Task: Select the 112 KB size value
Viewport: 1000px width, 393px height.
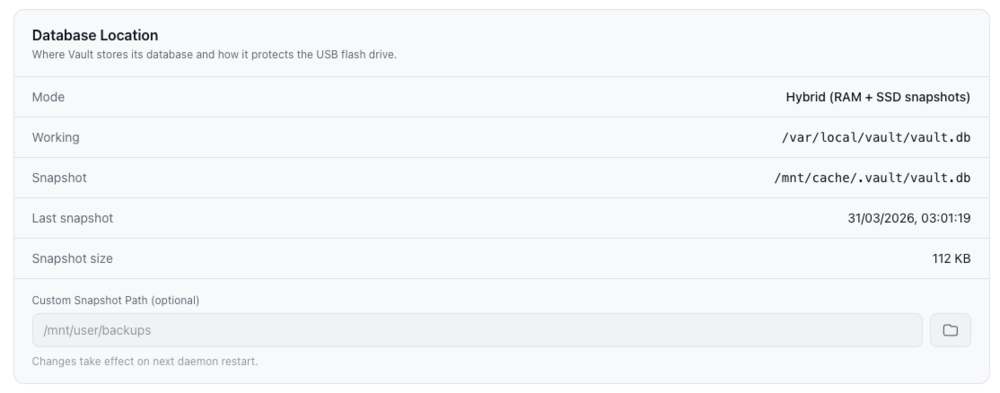Action: 952,258
